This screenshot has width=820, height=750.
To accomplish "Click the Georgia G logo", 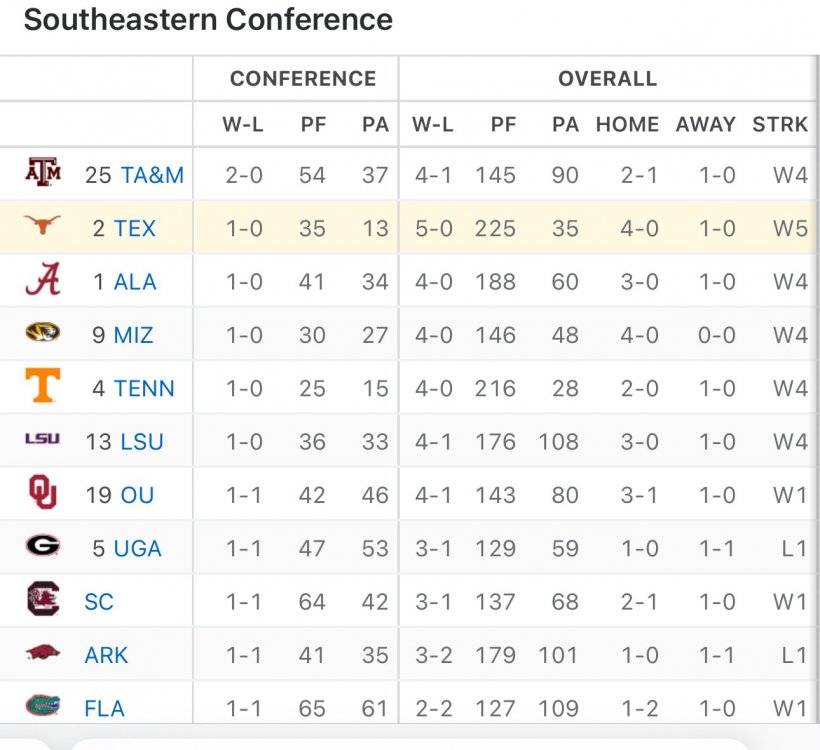I will (x=43, y=547).
